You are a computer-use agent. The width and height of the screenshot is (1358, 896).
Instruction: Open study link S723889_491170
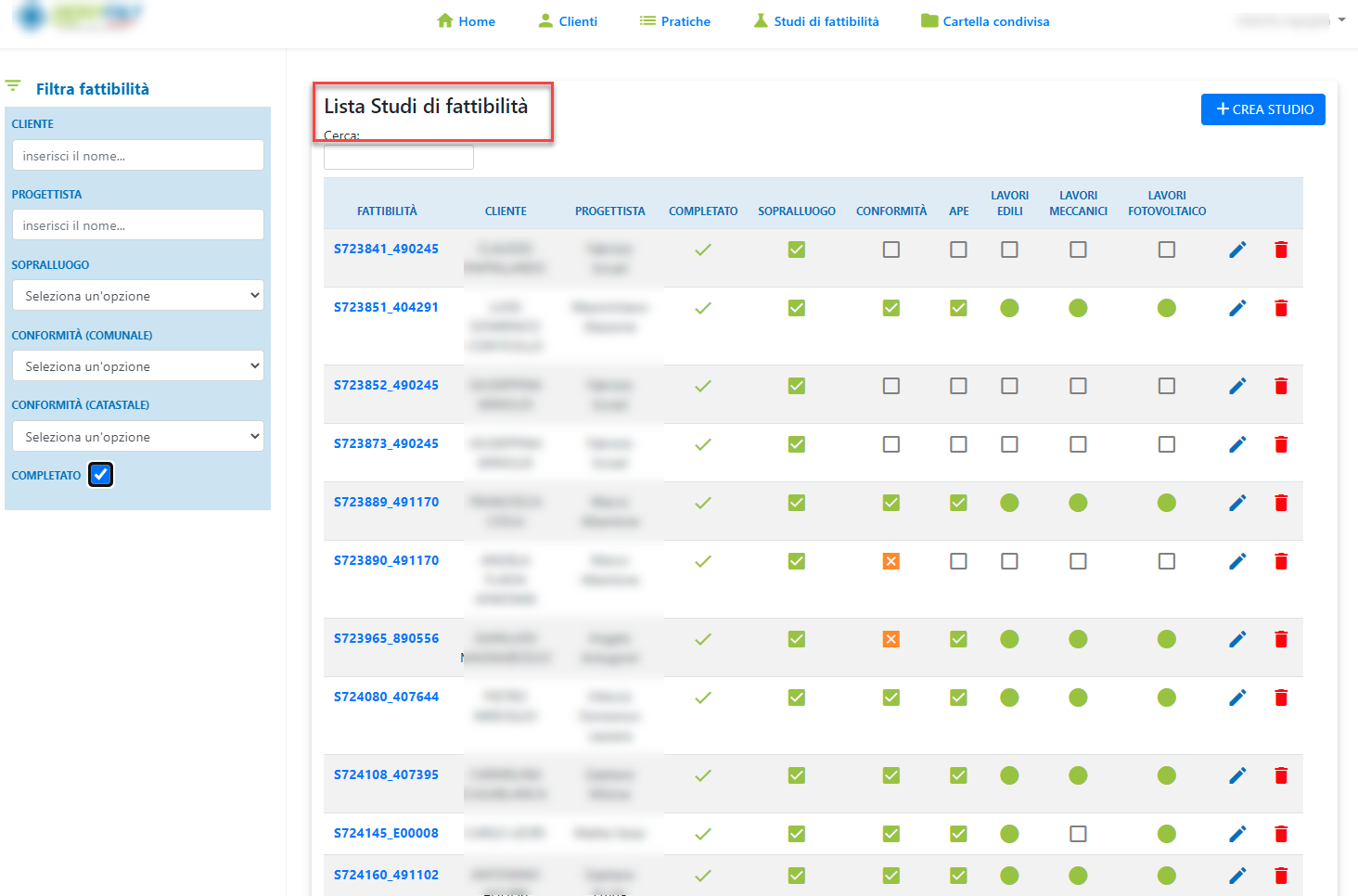[x=386, y=502]
